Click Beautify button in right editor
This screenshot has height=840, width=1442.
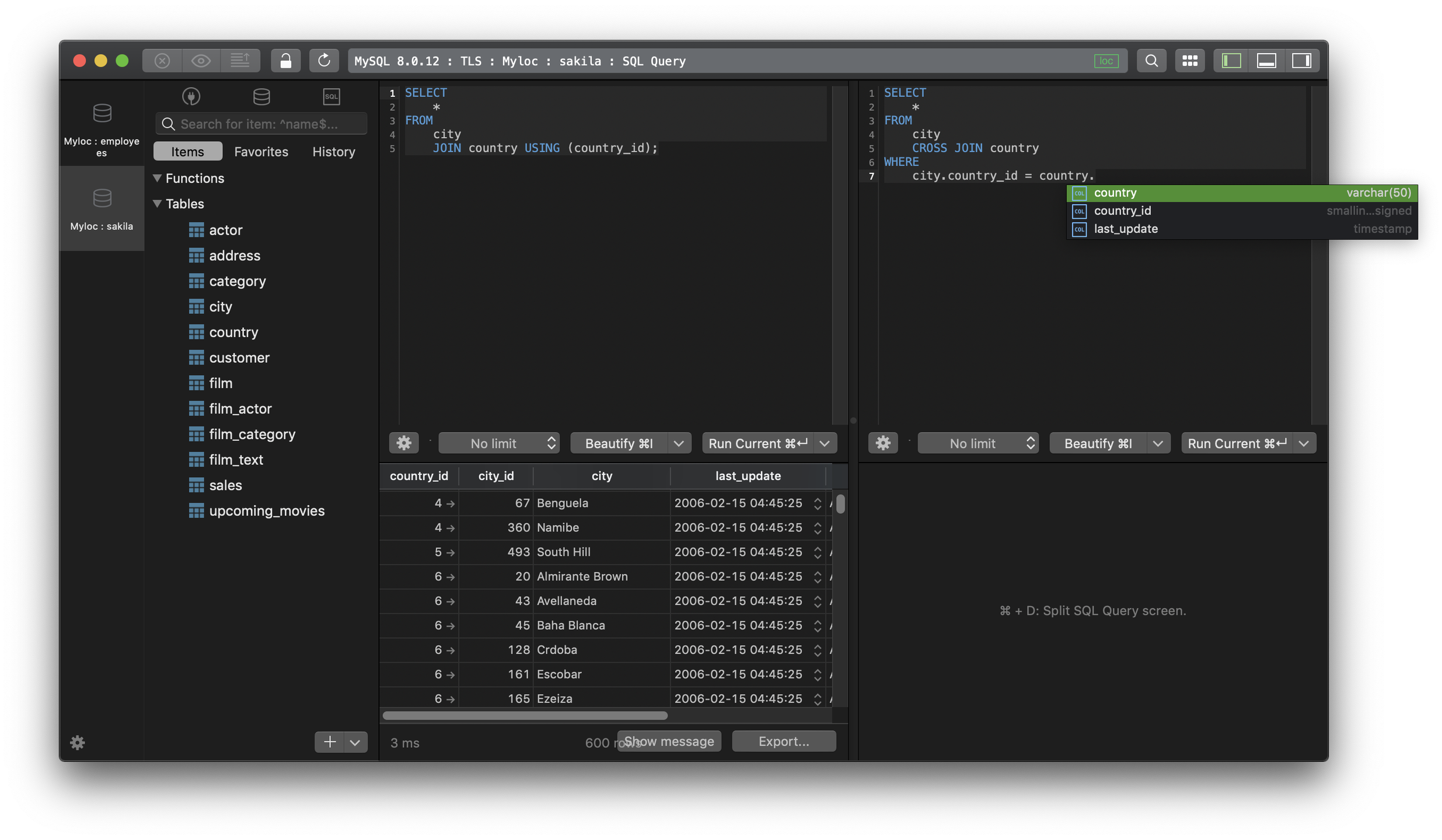coord(1098,443)
